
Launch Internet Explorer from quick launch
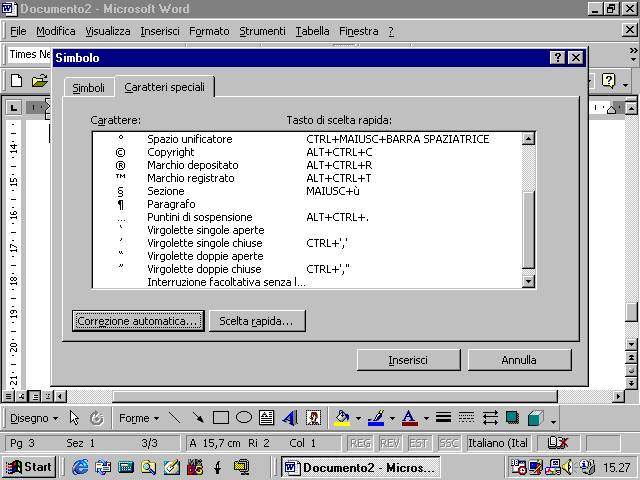click(x=80, y=467)
